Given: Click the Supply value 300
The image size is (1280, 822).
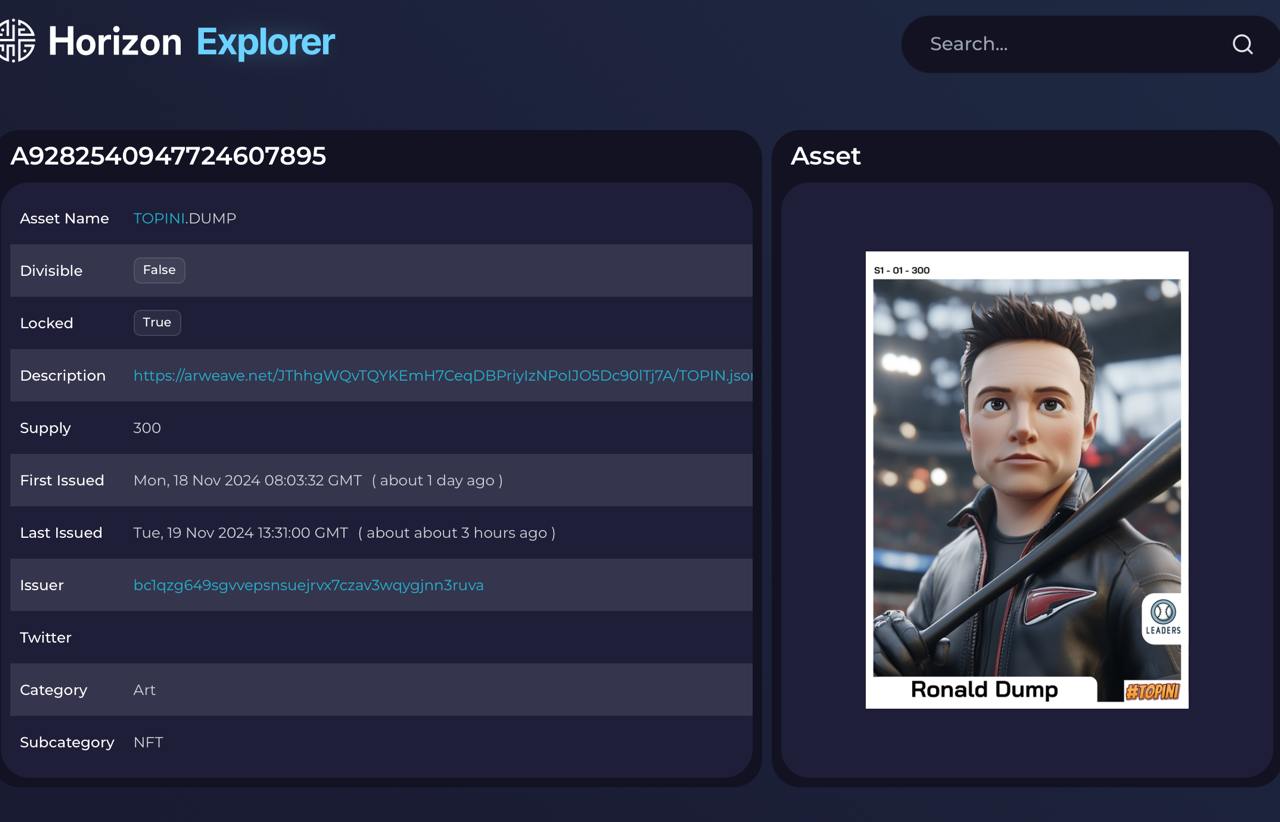Looking at the screenshot, I should coord(147,428).
